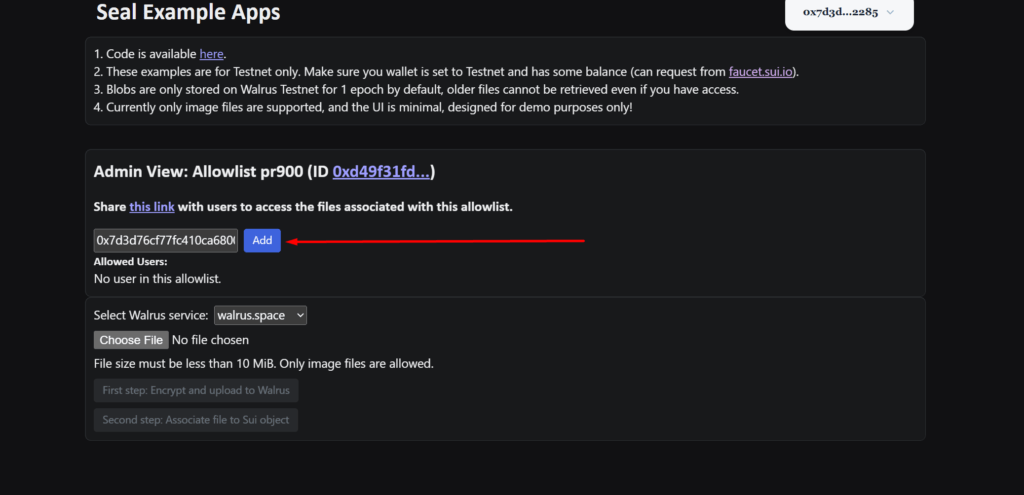Click the "No file chosen" label
The image size is (1024, 495).
coord(210,340)
